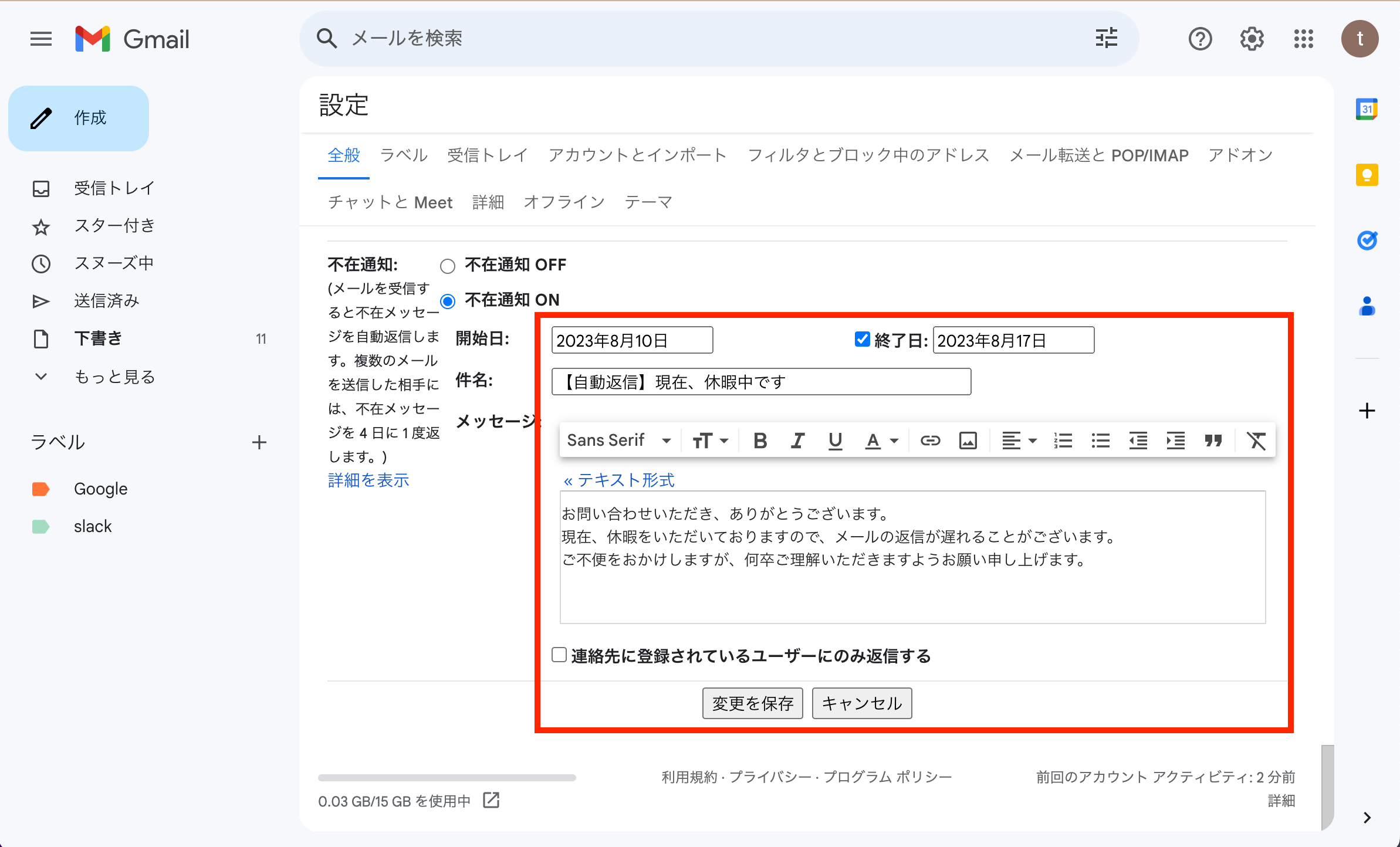Open 利用規約 footer link

pos(689,777)
